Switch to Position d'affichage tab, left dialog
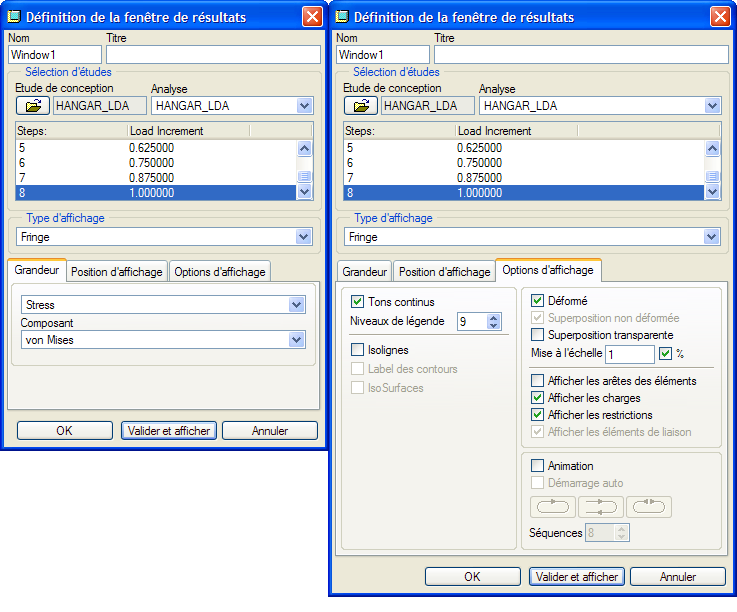This screenshot has height=612, width=737. 117,272
